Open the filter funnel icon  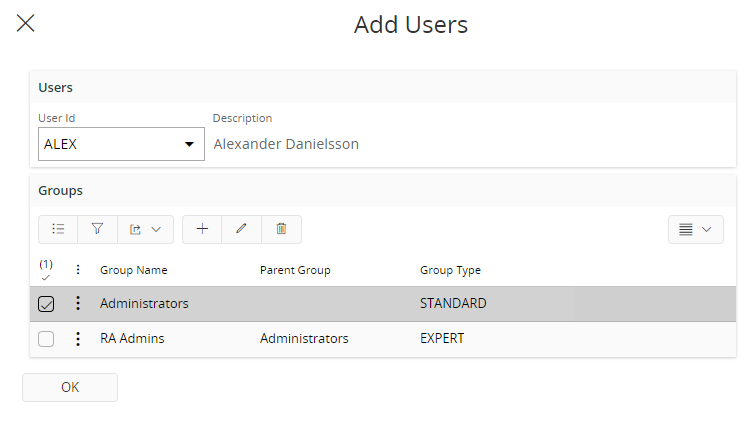point(97,229)
